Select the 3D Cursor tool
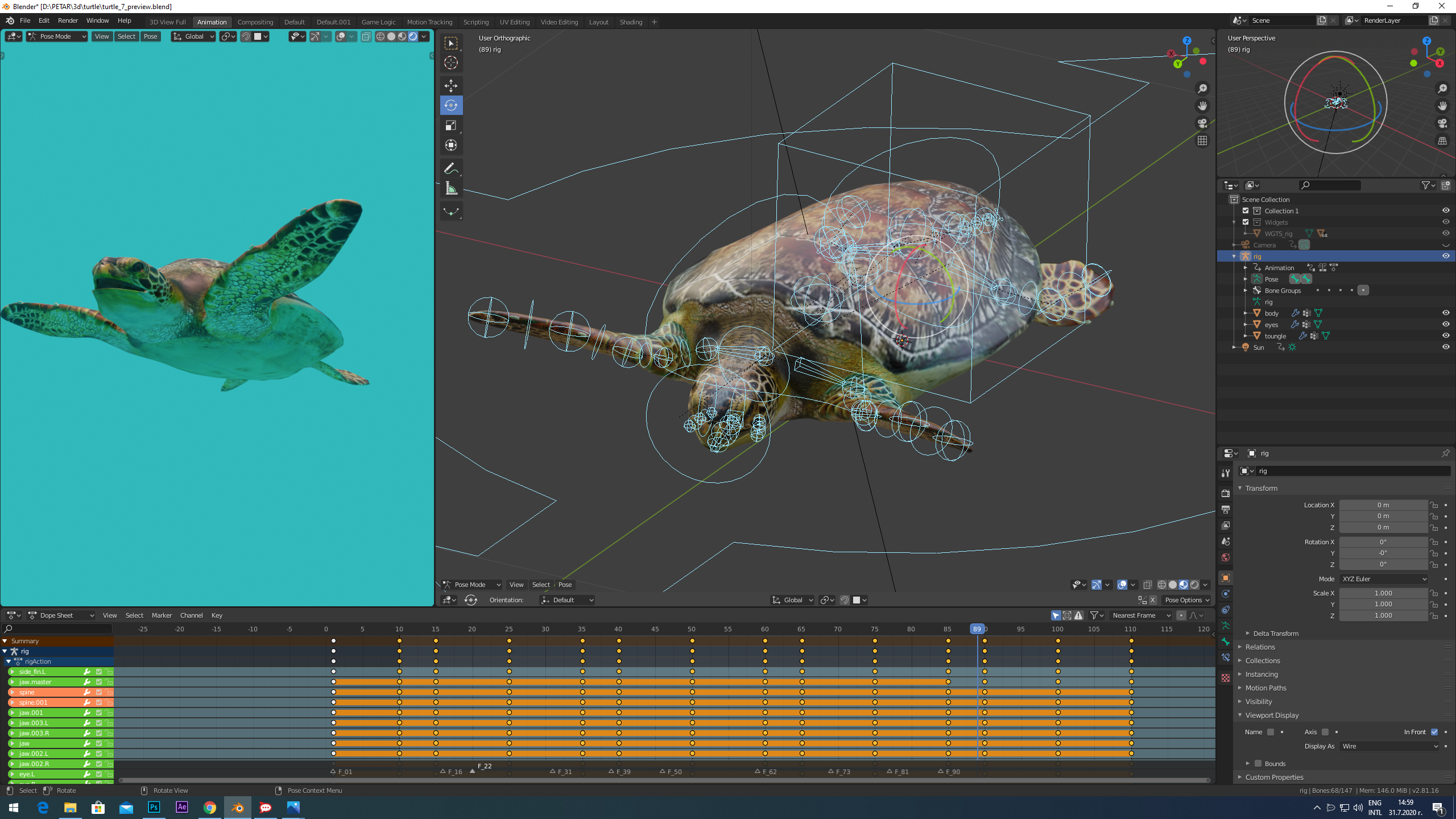Viewport: 1456px width, 819px height. coord(451,63)
